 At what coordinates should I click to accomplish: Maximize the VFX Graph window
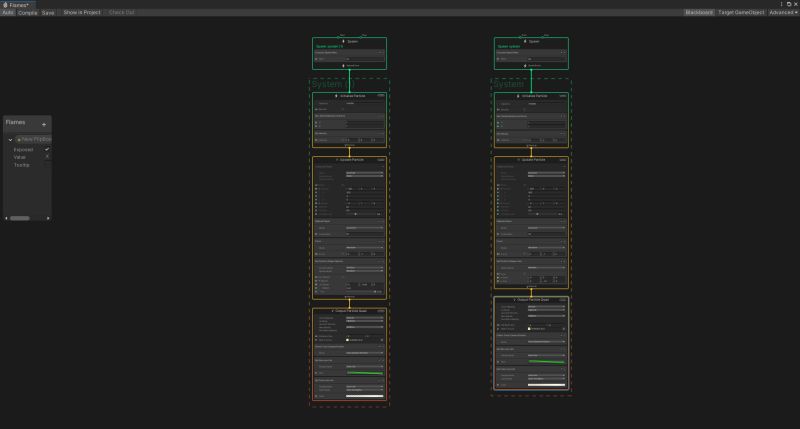[x=789, y=4]
